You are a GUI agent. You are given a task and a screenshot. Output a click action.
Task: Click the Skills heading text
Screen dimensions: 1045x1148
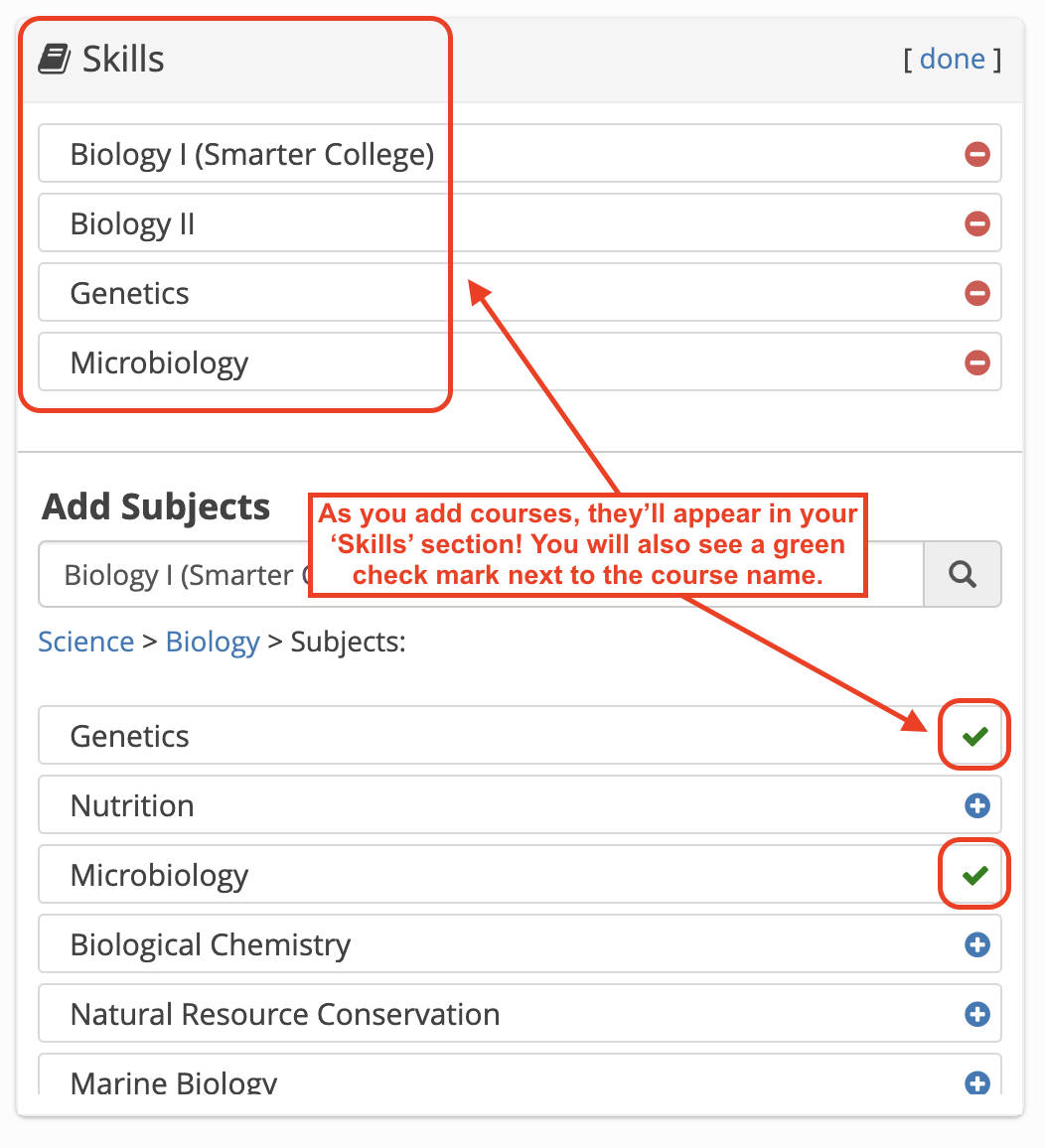click(x=123, y=59)
